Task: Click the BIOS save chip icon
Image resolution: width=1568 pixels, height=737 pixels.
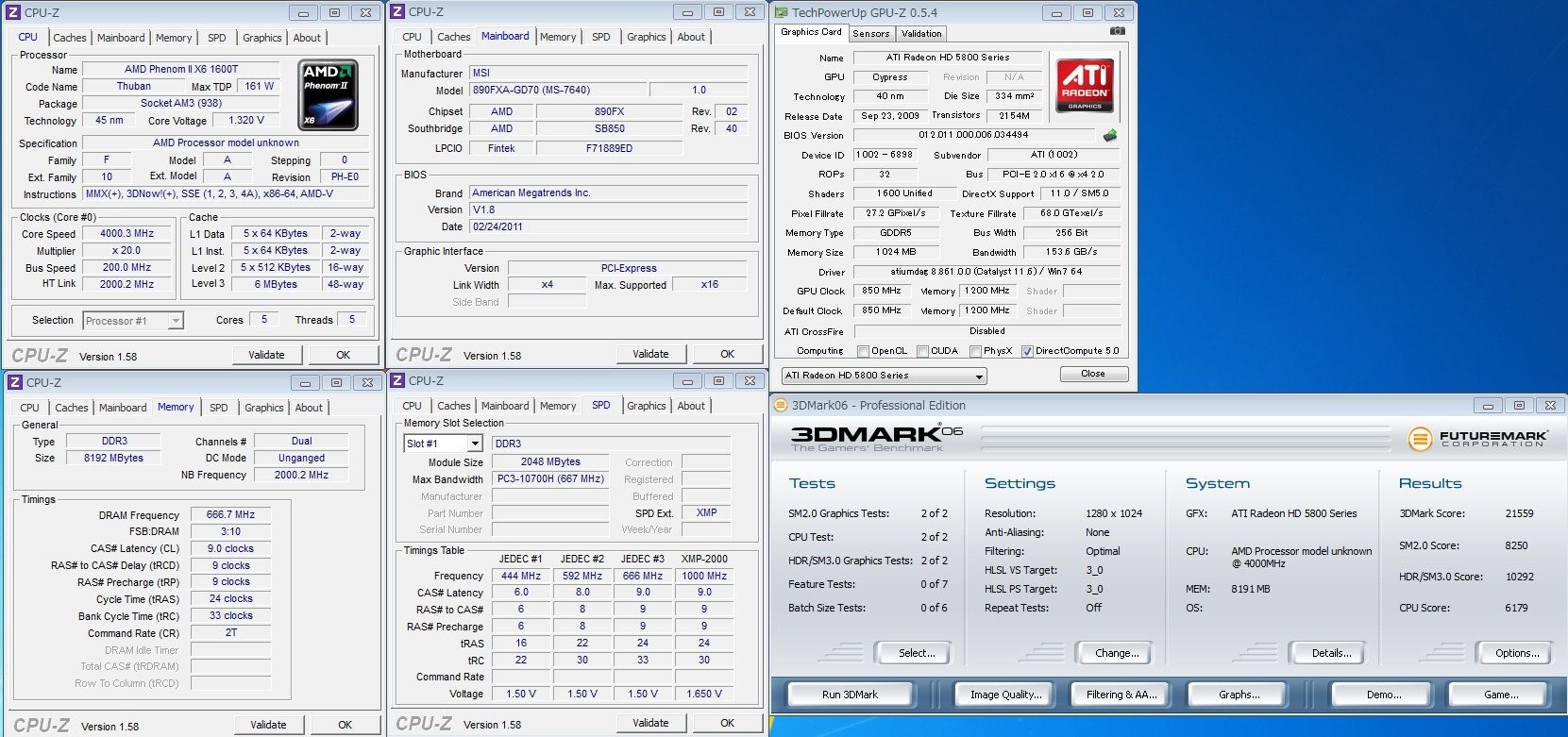Action: pyautogui.click(x=1110, y=136)
